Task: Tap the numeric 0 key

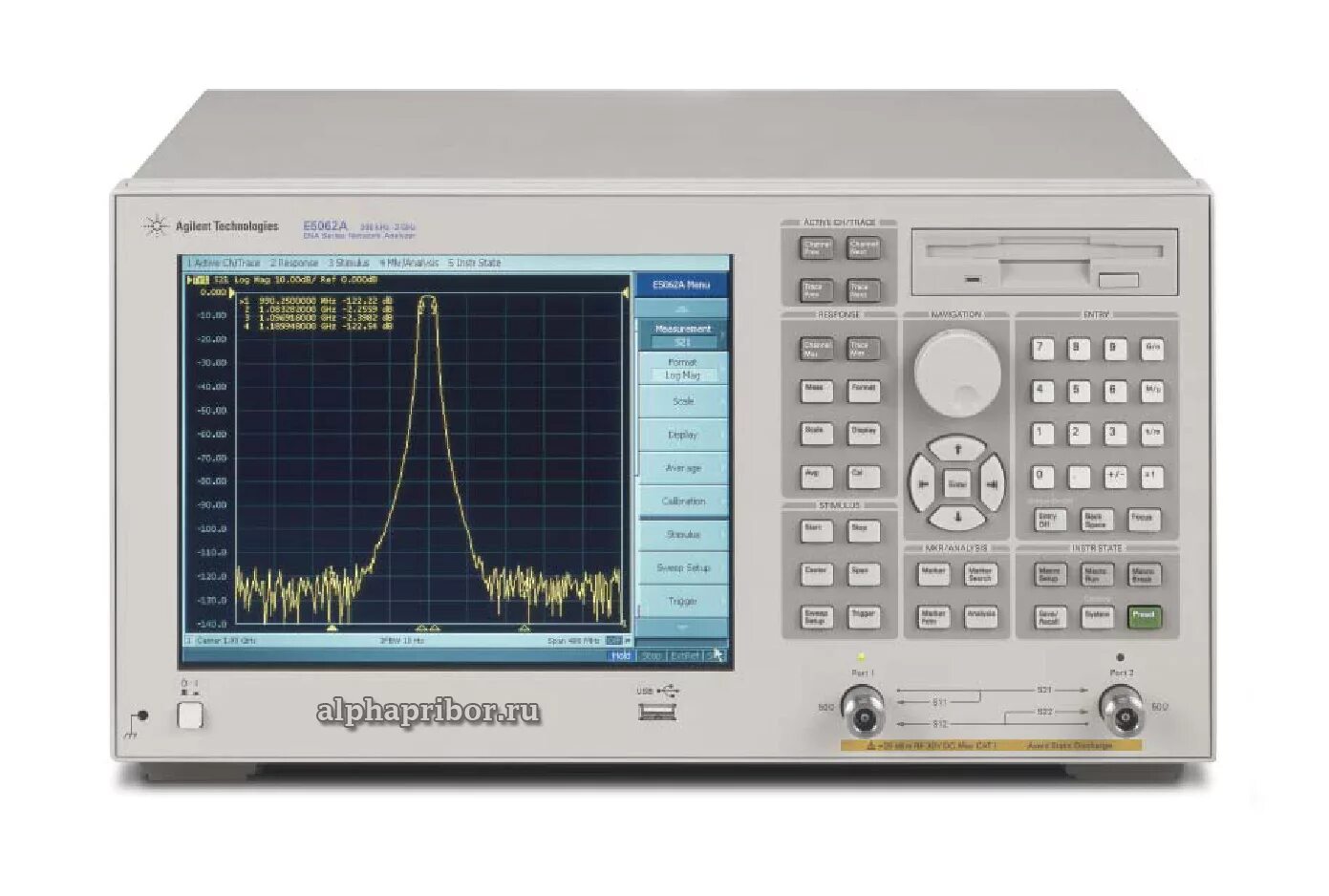Action: 1041,476
